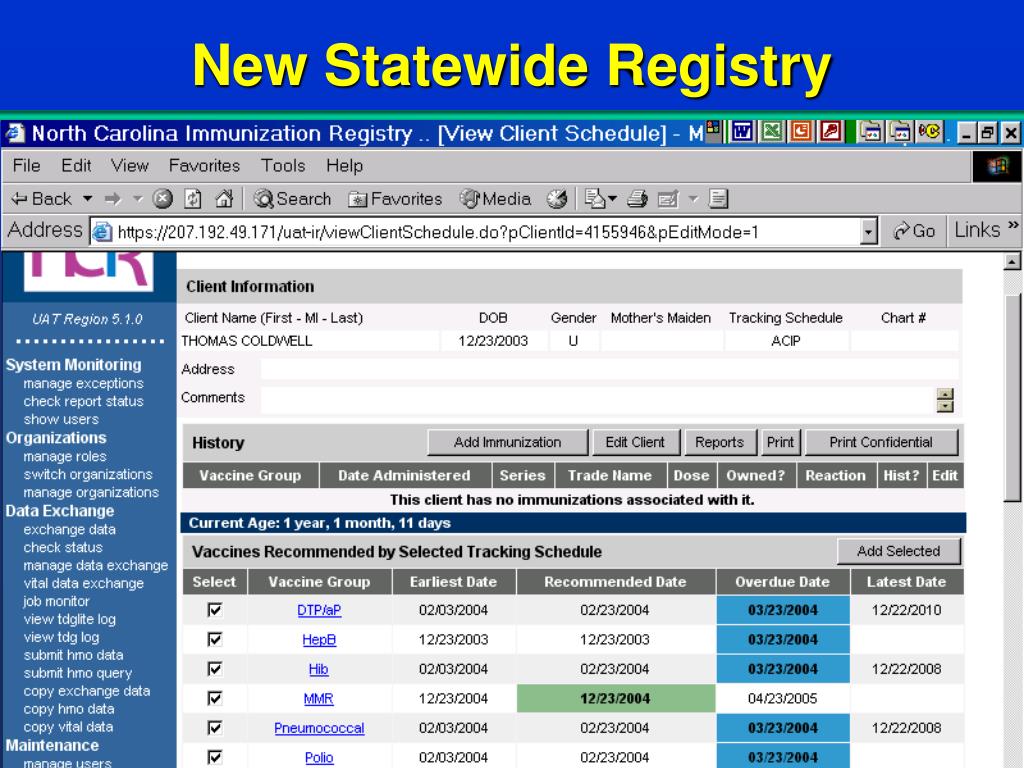The image size is (1024, 768).
Task: Click the scrollbar up arrow
Action: (1012, 262)
